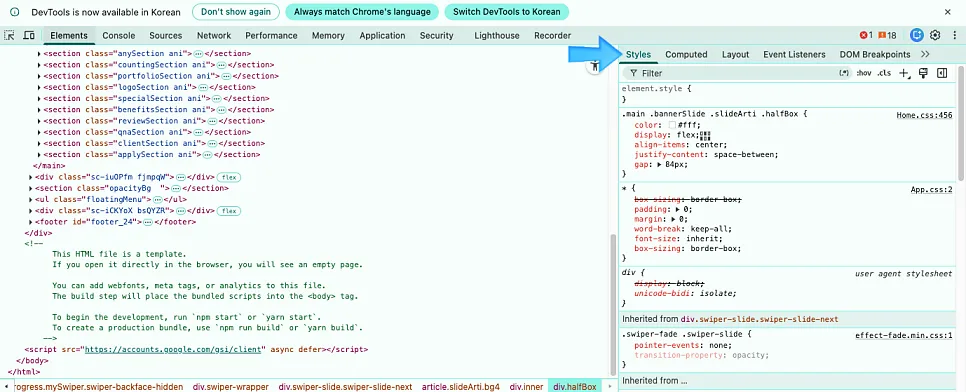
Task: Click the info icon in the notification bar
Action: (15, 12)
